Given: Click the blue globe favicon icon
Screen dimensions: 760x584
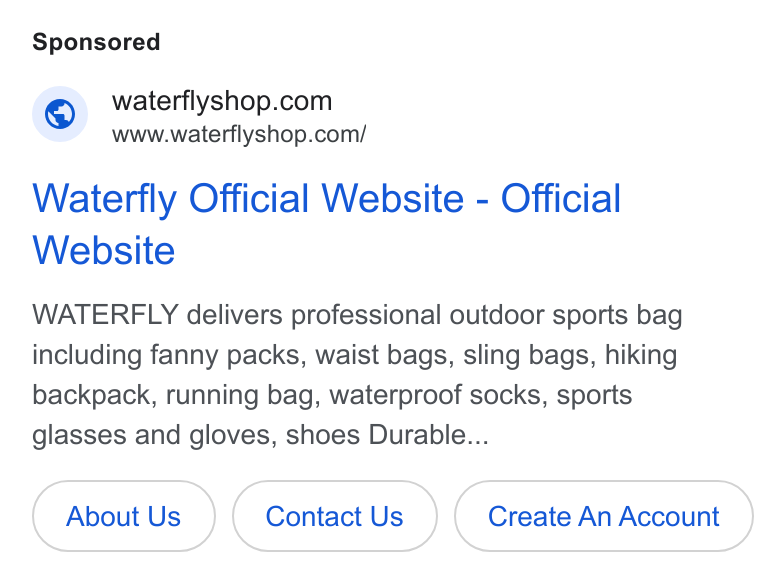Looking at the screenshot, I should [x=60, y=114].
